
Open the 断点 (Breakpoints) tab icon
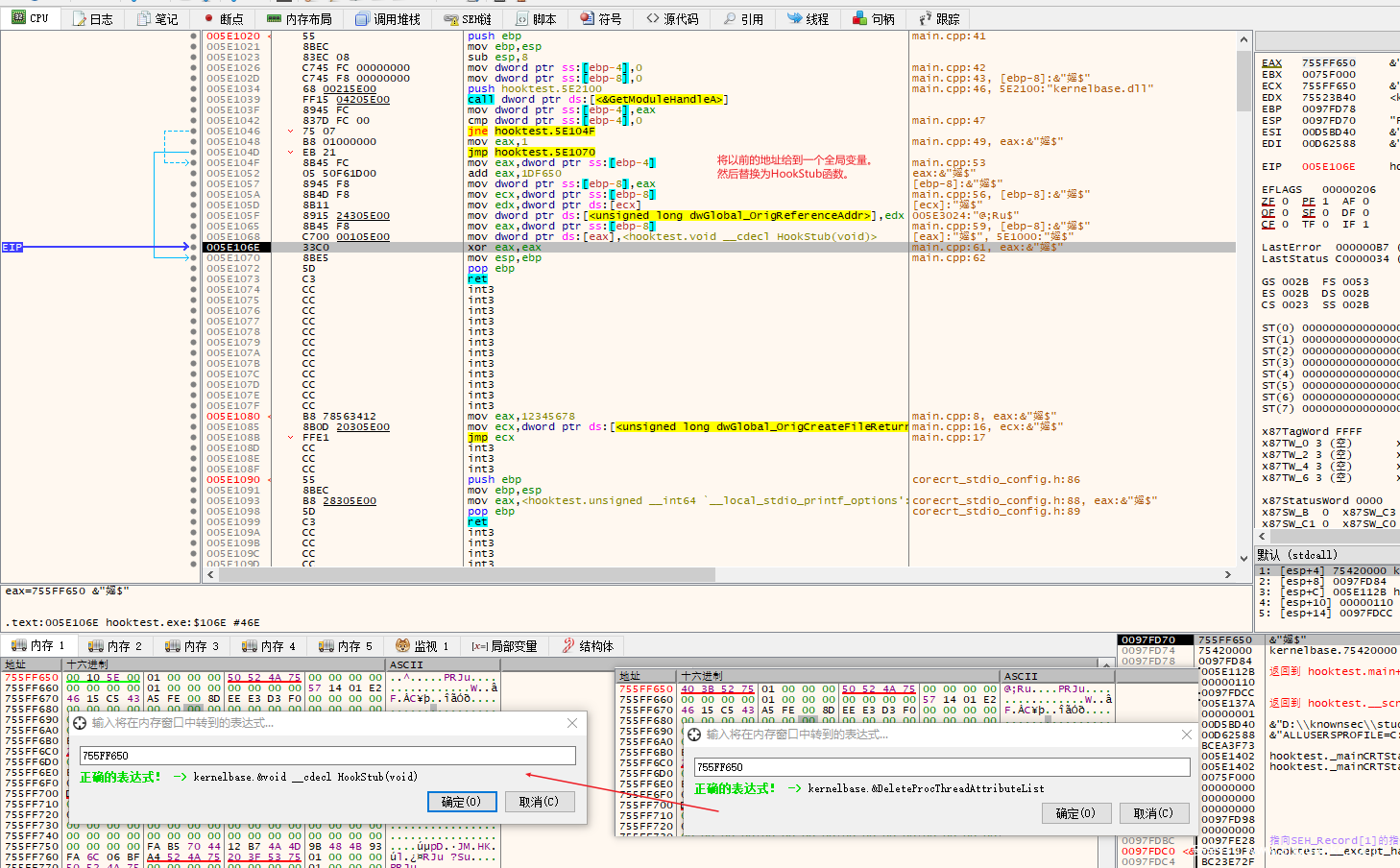point(209,18)
